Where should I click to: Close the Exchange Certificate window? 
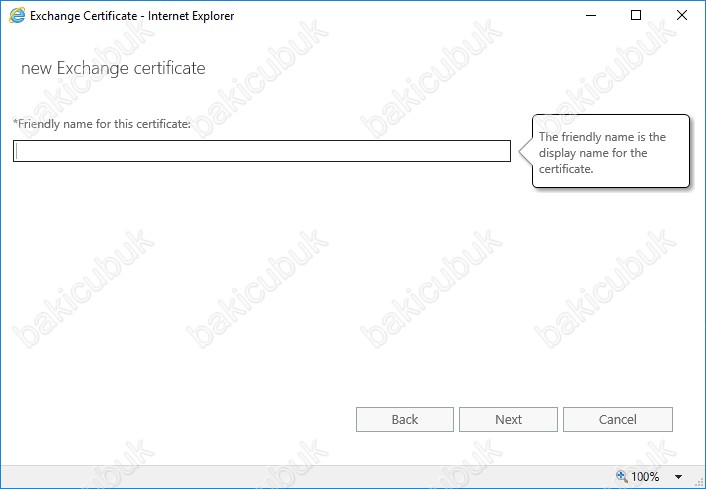click(682, 15)
